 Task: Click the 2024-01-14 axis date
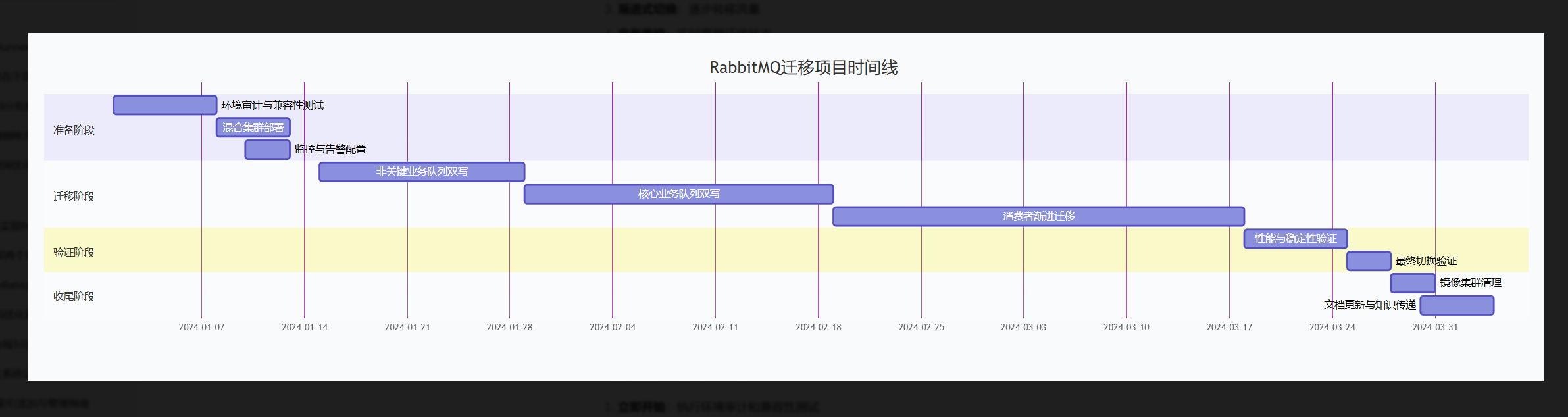(x=305, y=327)
